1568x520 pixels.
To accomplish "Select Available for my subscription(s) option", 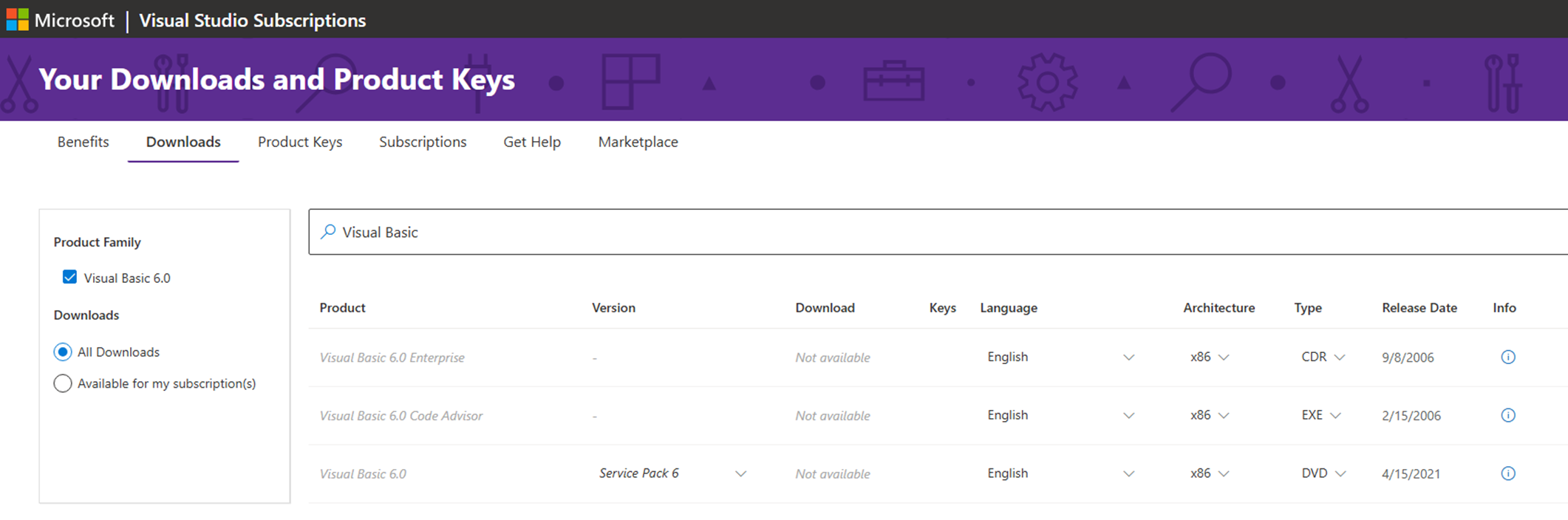I will pyautogui.click(x=63, y=383).
